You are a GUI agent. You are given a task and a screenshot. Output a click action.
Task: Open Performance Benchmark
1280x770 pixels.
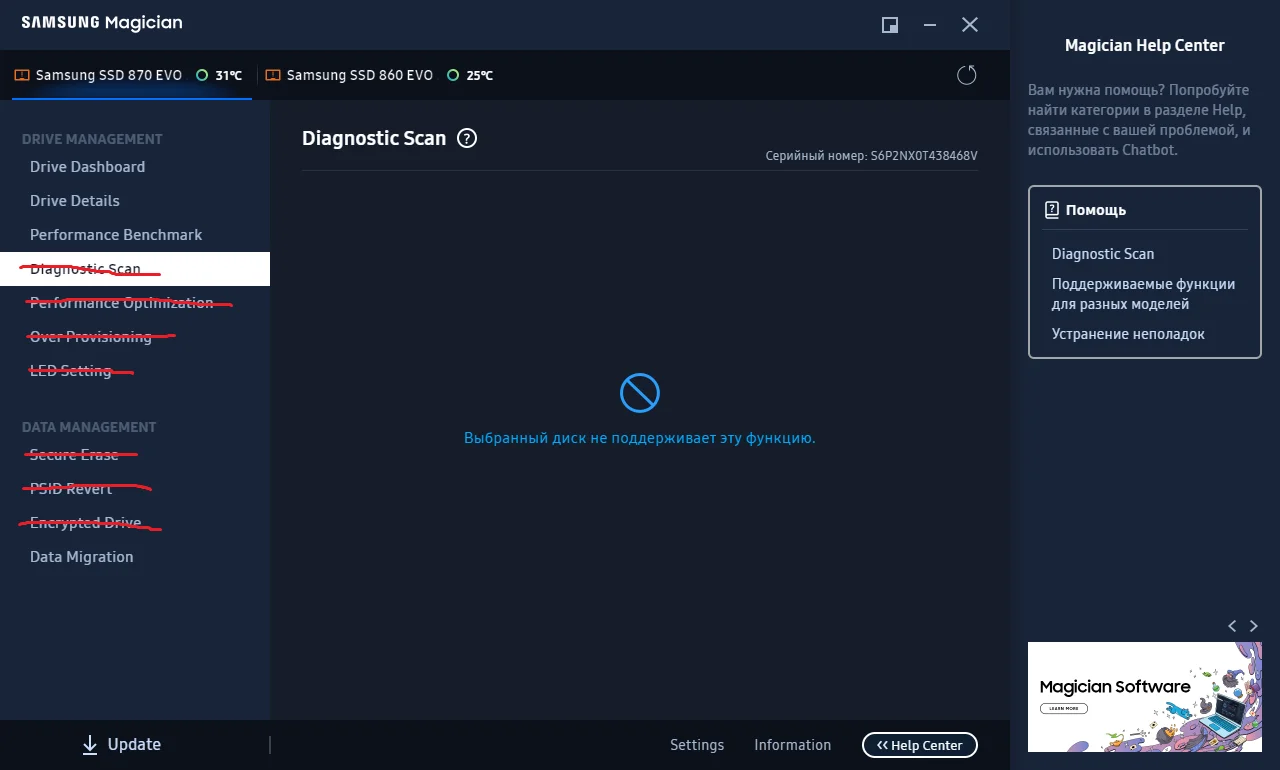pos(116,235)
